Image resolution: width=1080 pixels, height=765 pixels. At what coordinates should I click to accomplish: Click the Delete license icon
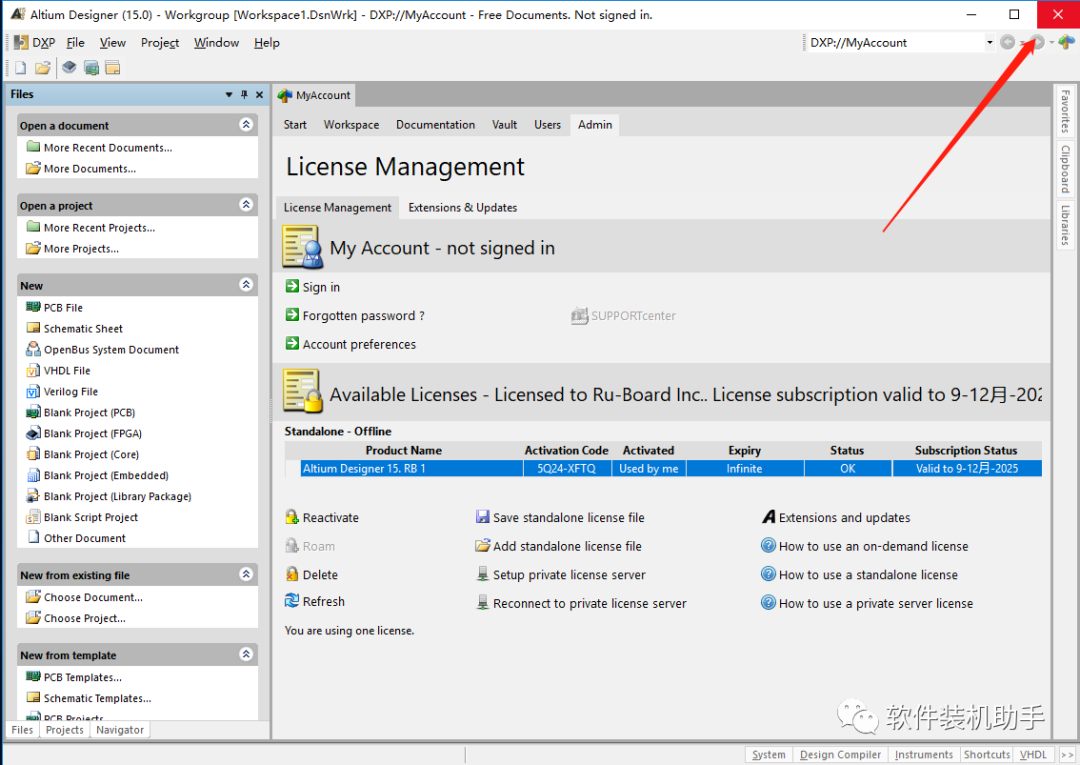point(292,574)
